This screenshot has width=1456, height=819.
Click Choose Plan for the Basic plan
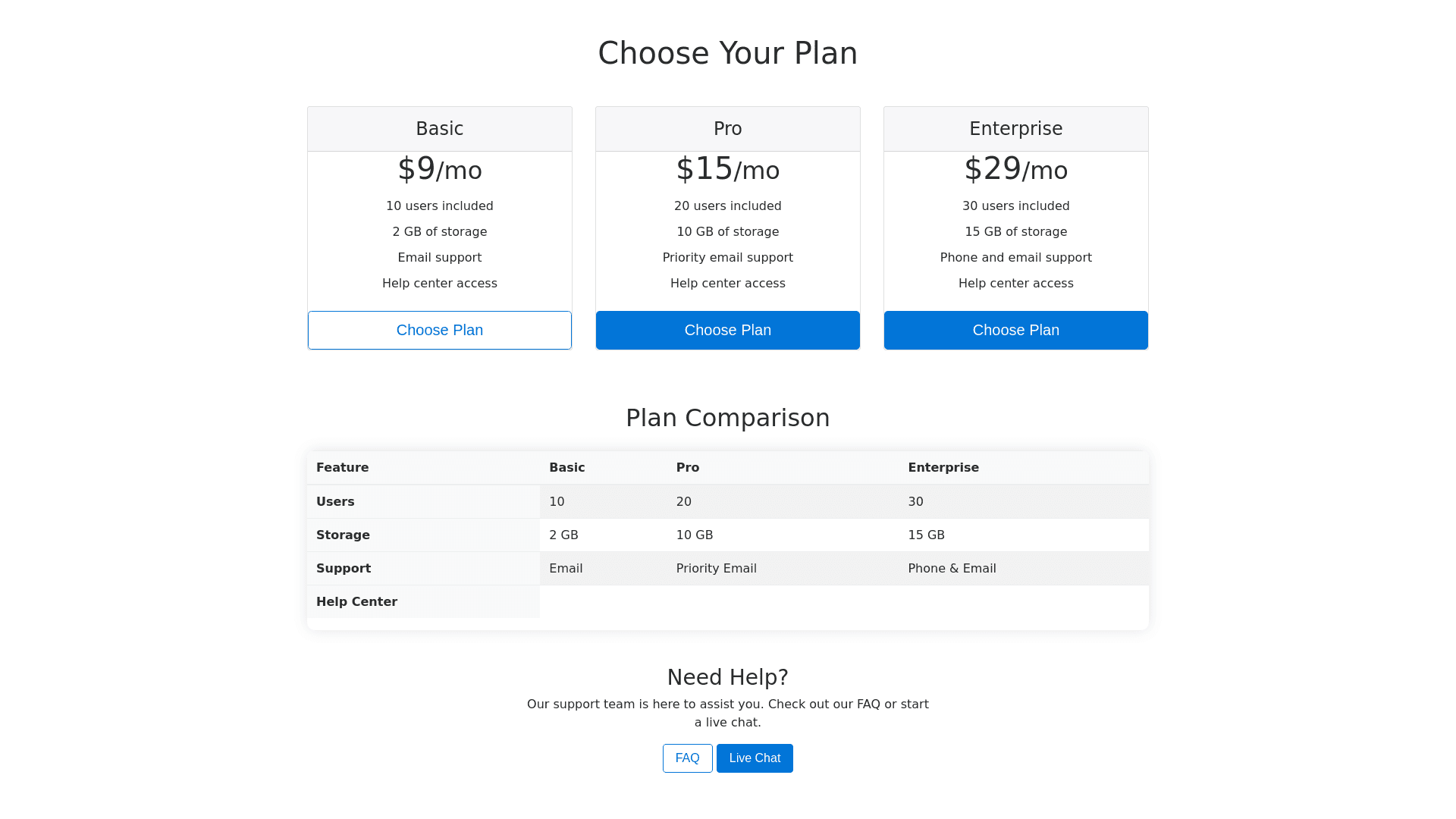[440, 330]
